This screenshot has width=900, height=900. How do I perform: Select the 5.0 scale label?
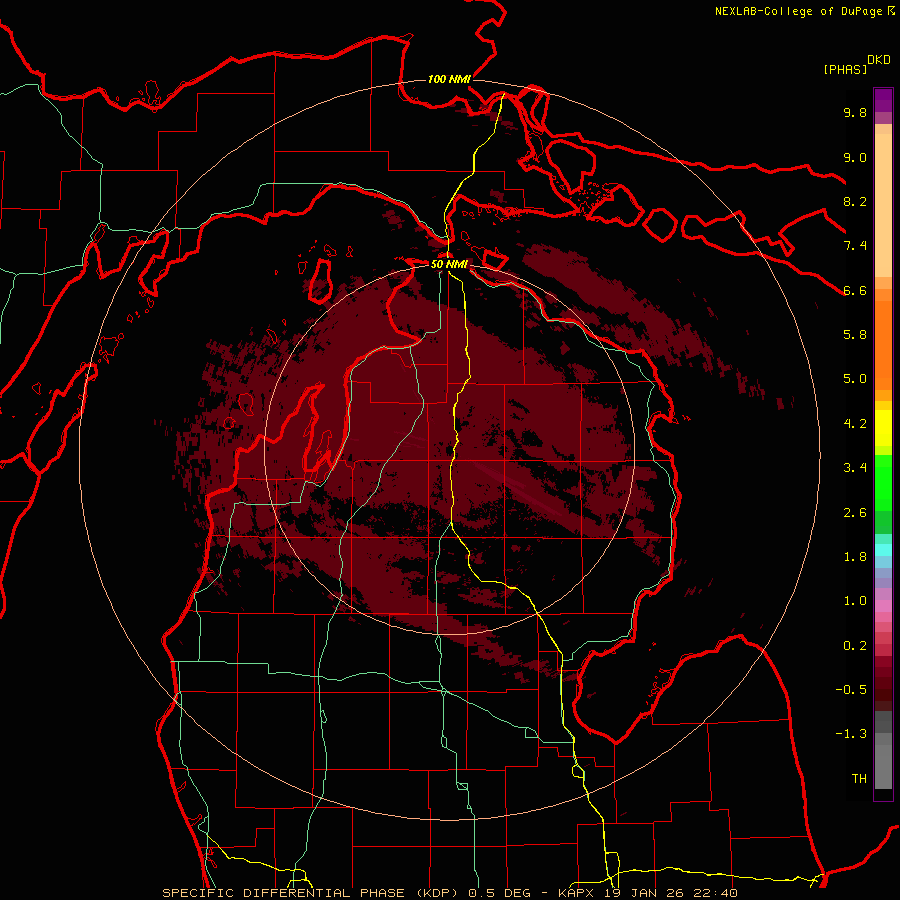[855, 379]
